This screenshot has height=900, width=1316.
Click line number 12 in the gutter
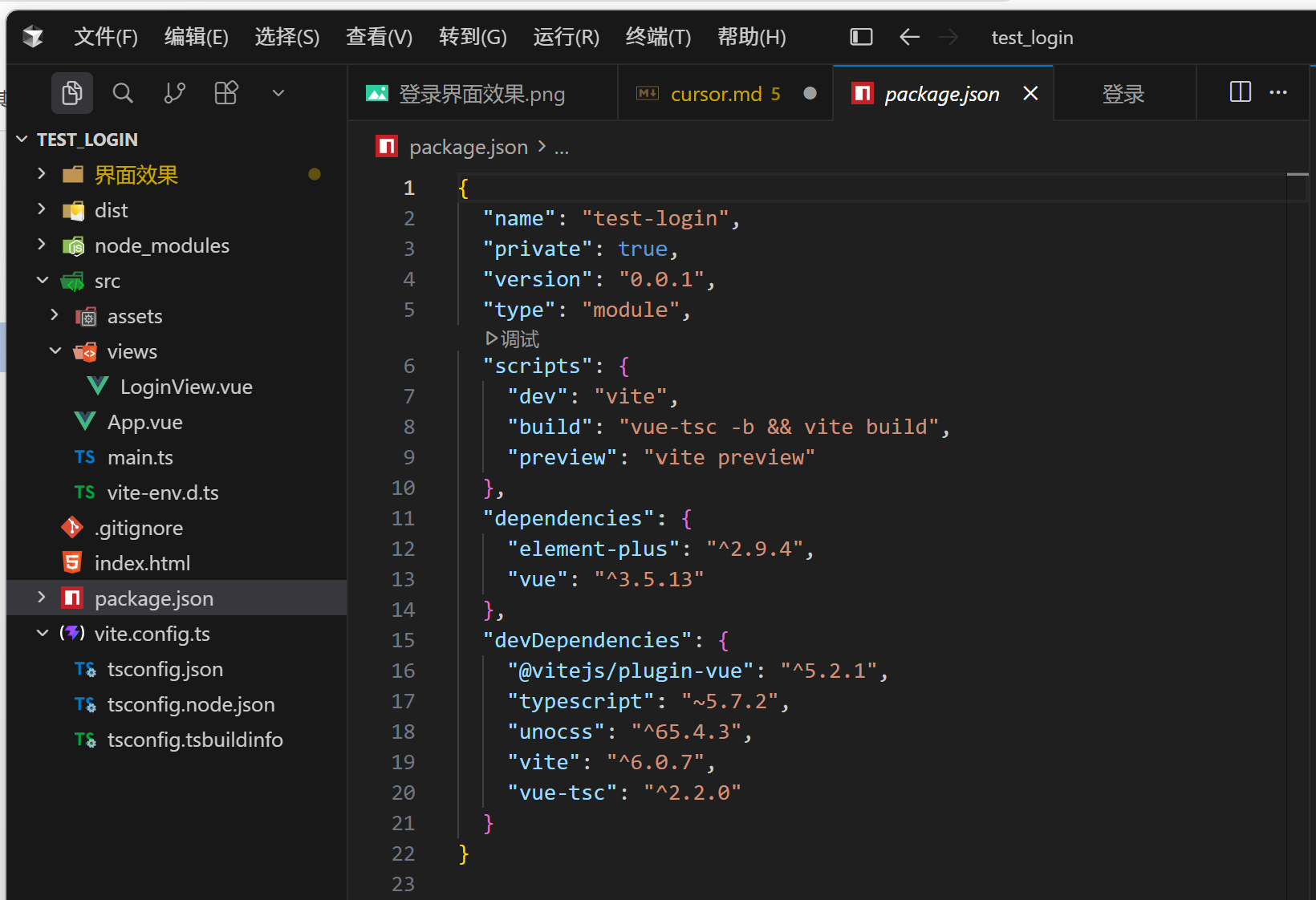[x=403, y=549]
